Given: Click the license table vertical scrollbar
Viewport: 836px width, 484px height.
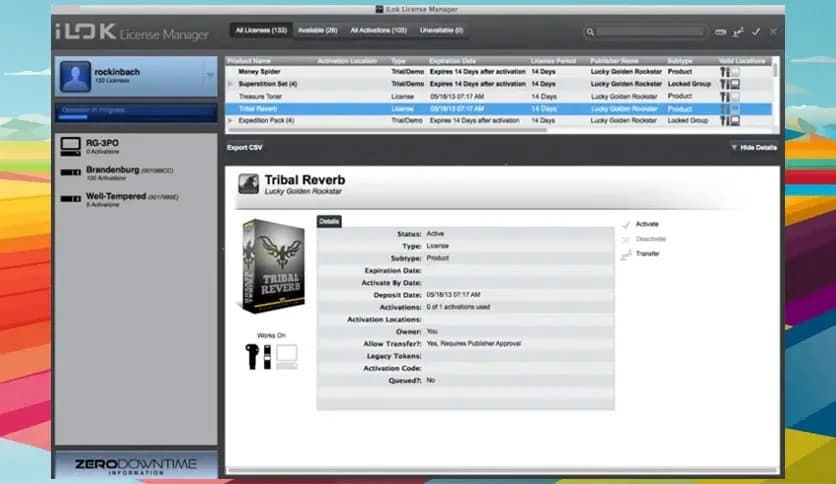Looking at the screenshot, I should click(x=775, y=70).
